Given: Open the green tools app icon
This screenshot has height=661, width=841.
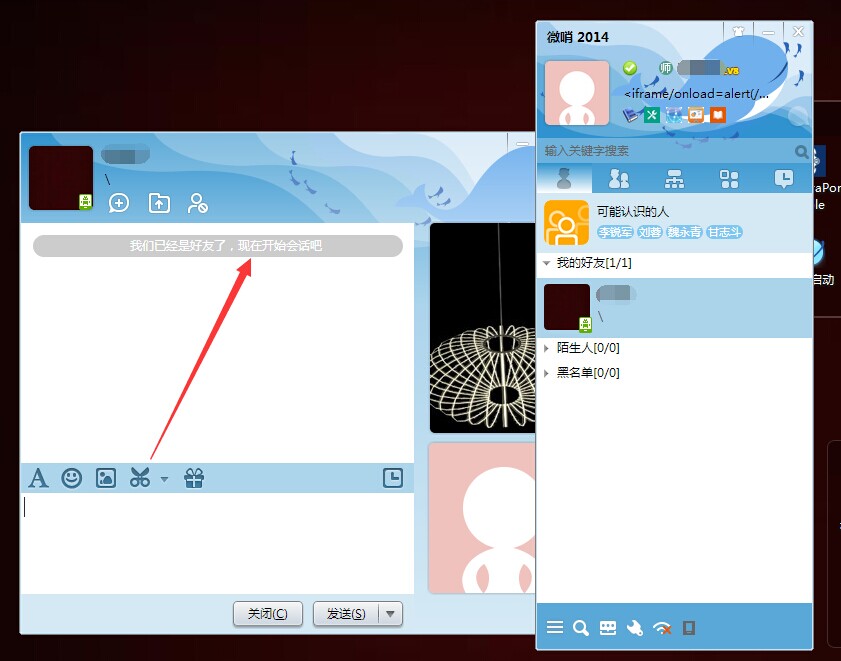Looking at the screenshot, I should 652,115.
